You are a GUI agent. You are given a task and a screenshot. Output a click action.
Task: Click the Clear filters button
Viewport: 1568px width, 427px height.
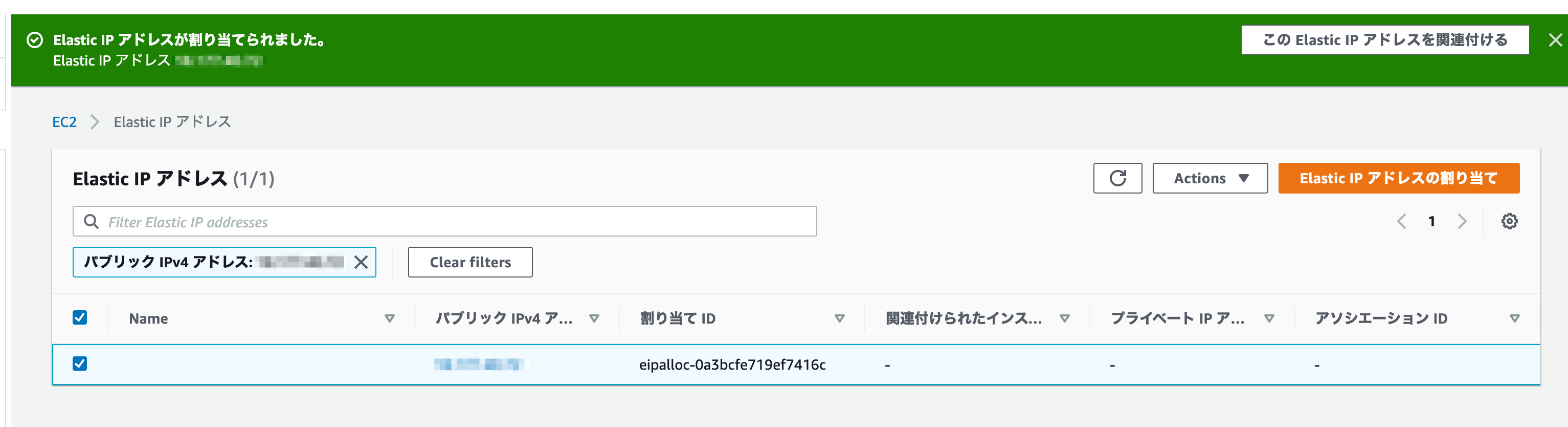470,262
